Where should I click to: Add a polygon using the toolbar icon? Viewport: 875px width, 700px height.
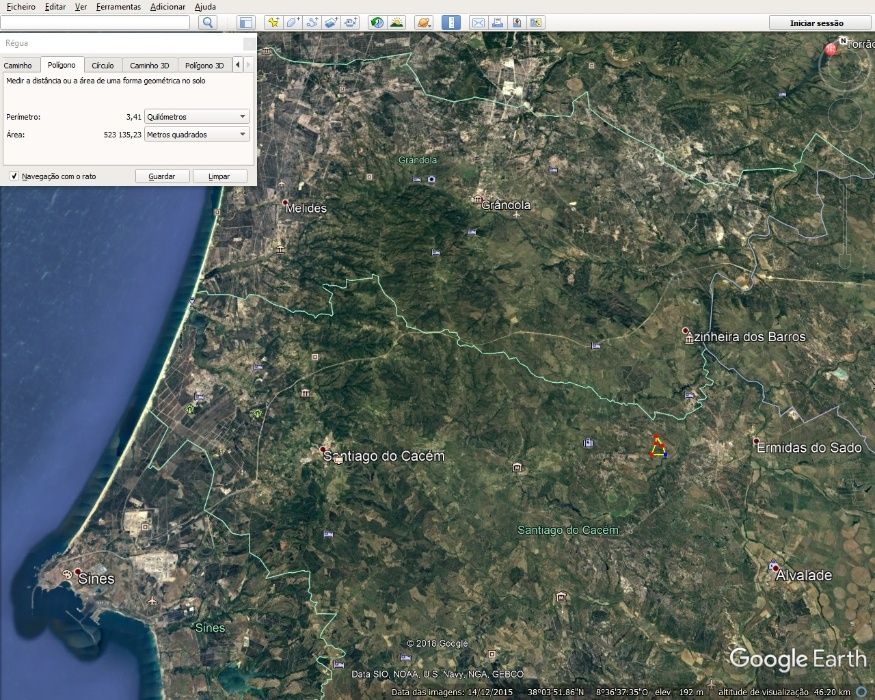tap(292, 22)
